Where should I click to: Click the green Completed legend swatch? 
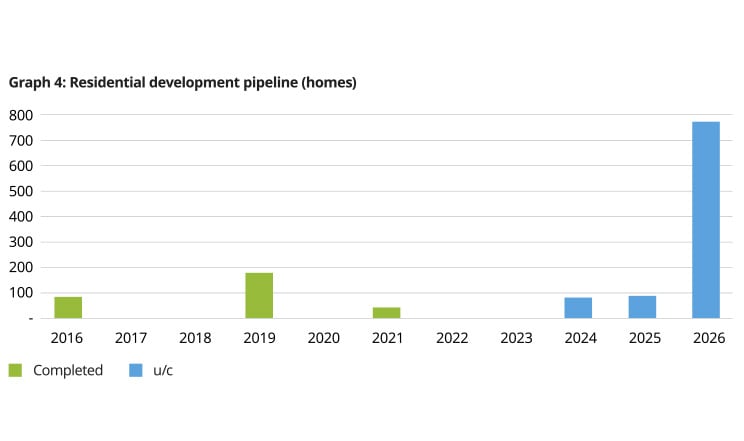16,371
